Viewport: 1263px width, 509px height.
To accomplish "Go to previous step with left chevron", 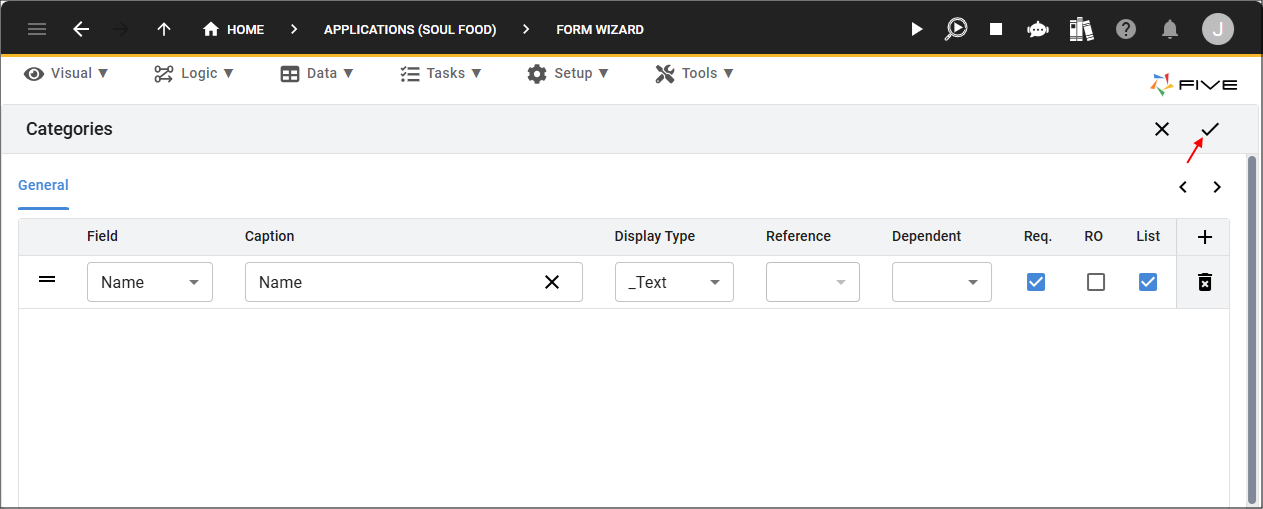I will [x=1183, y=187].
